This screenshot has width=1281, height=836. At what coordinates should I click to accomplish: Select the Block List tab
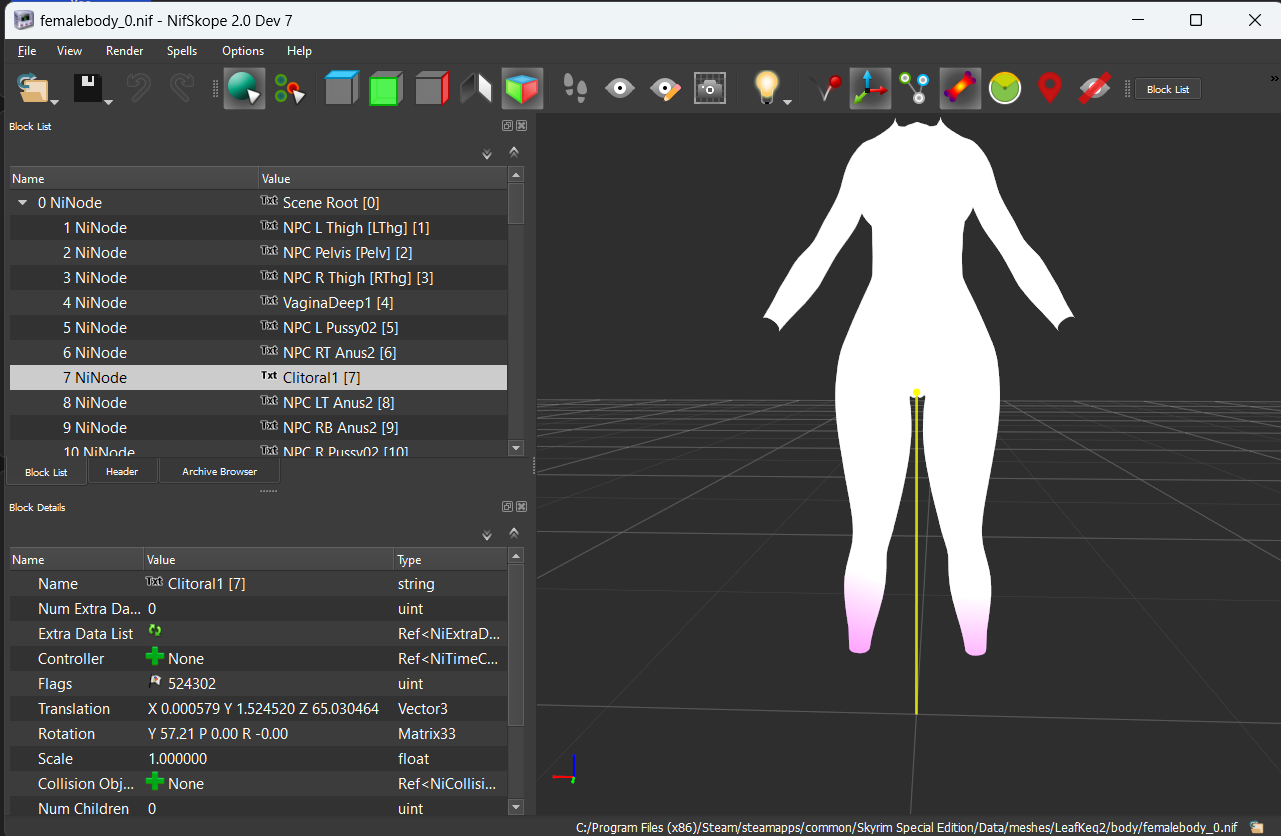(46, 471)
